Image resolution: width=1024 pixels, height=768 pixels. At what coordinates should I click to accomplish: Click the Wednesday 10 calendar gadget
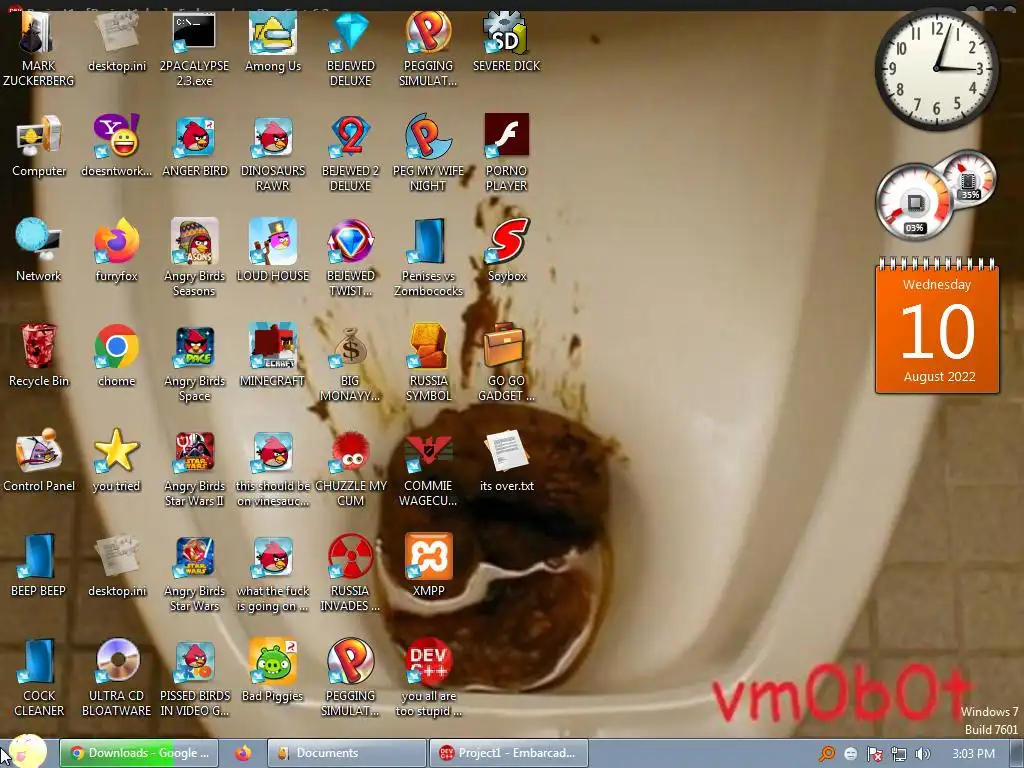[x=937, y=327]
